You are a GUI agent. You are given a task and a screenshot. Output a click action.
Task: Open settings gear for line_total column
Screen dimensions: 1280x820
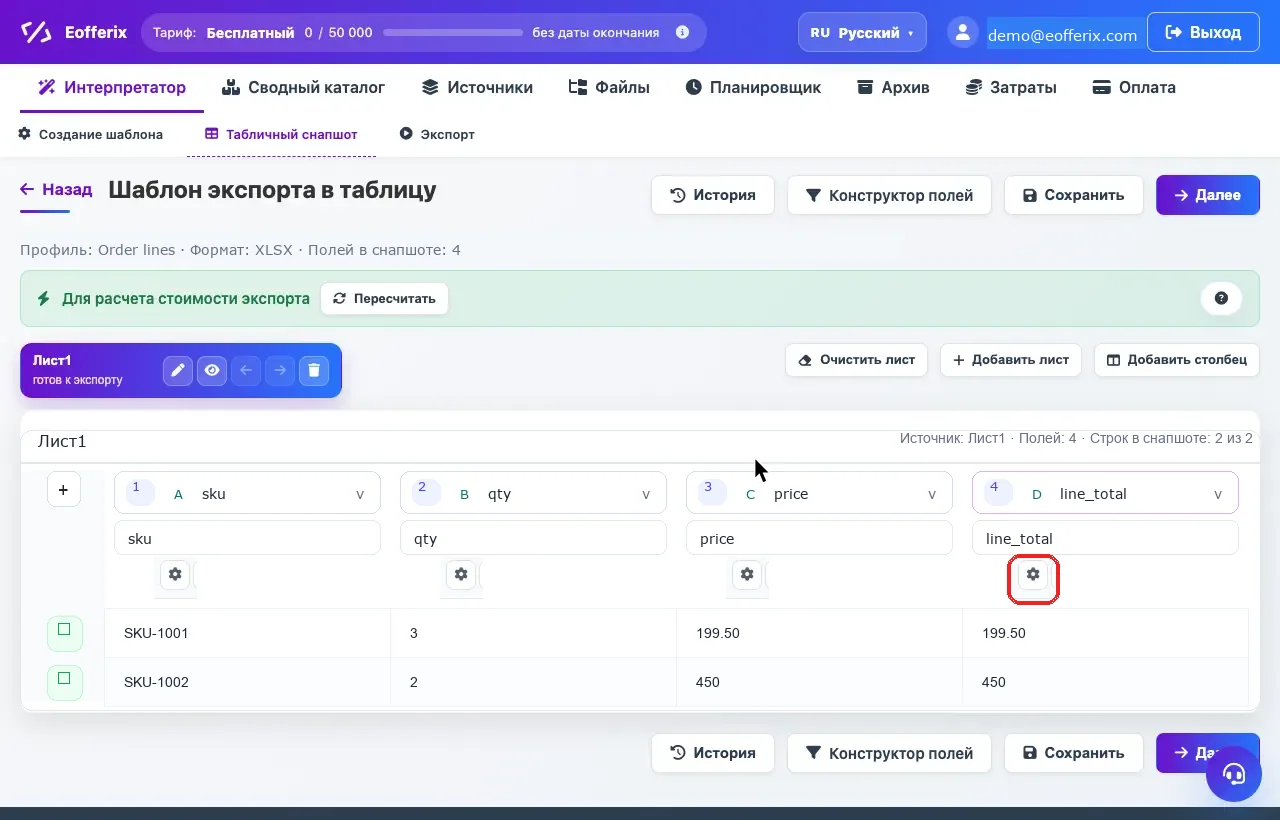click(x=1033, y=574)
